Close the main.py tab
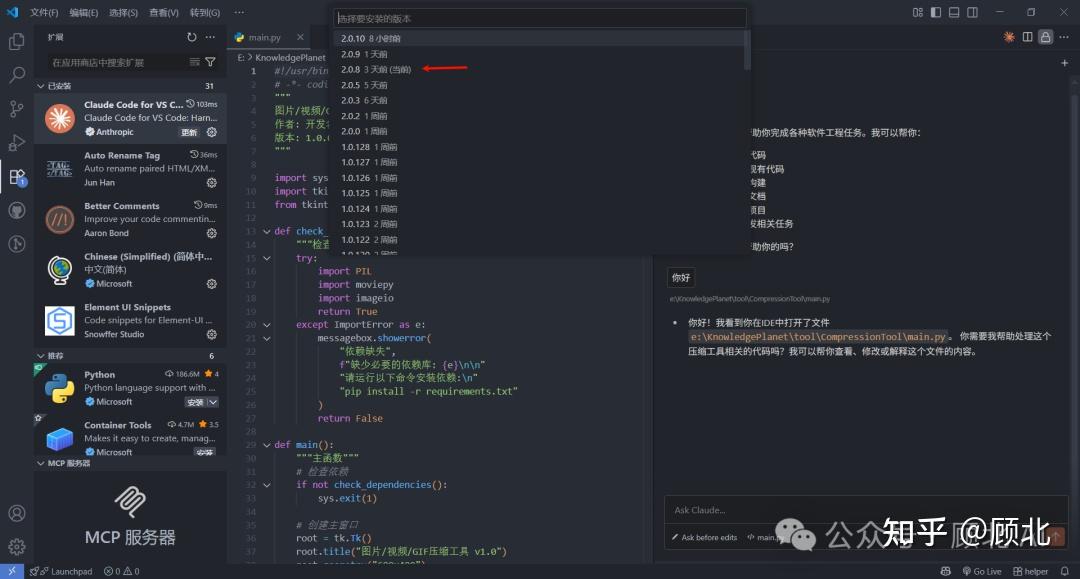Image resolution: width=1080 pixels, height=579 pixels. pyautogui.click(x=300, y=37)
